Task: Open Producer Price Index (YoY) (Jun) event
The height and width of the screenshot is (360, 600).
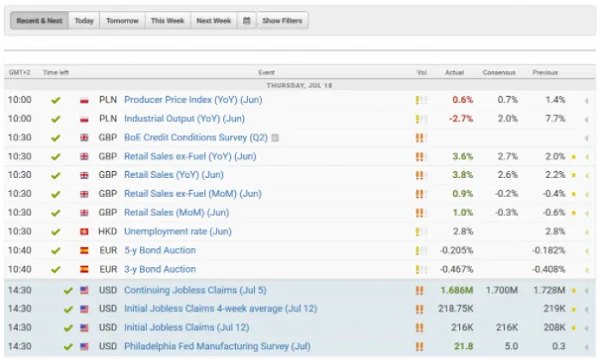Action: click(x=193, y=100)
